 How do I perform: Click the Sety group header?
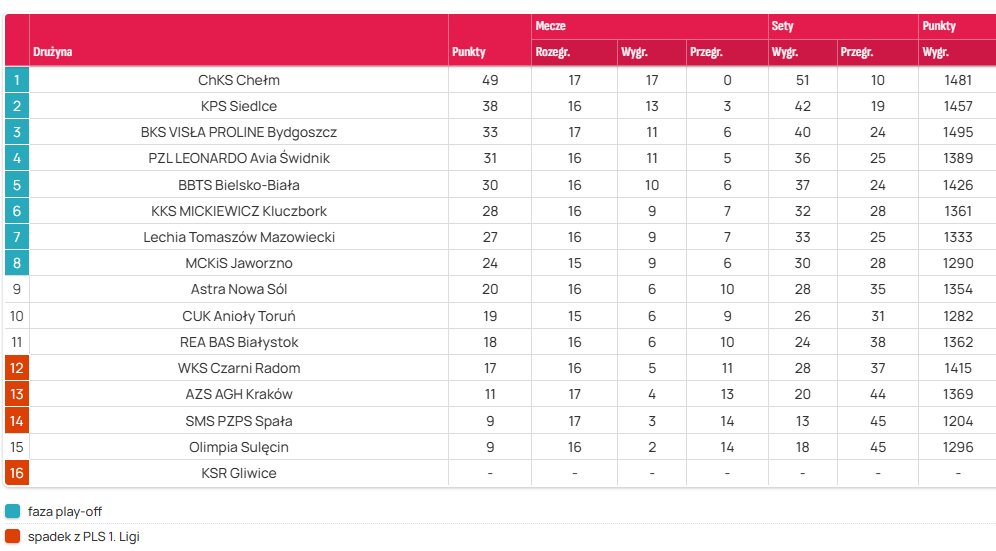coord(783,26)
